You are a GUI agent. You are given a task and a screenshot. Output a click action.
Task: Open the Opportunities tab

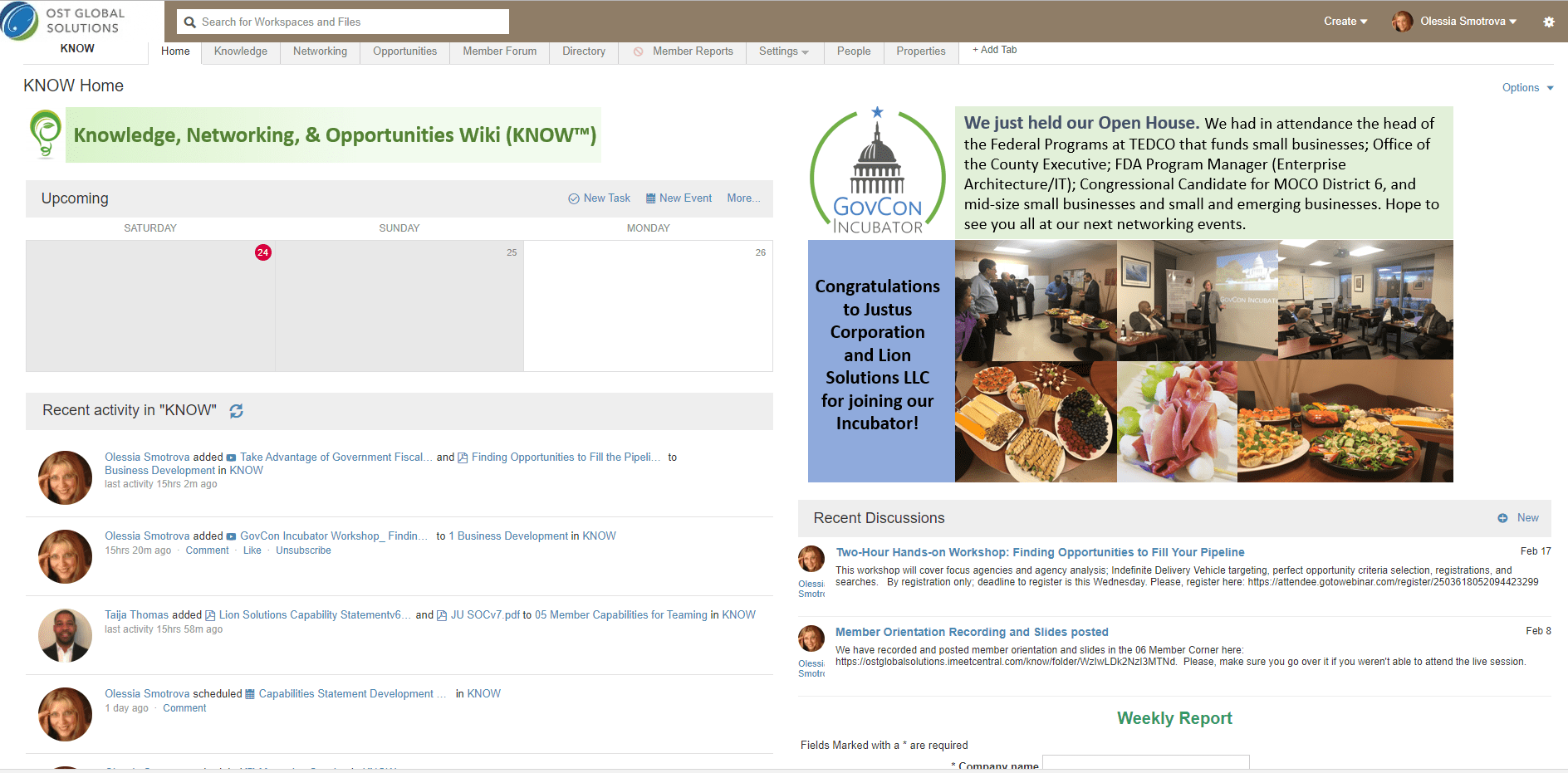coord(404,51)
